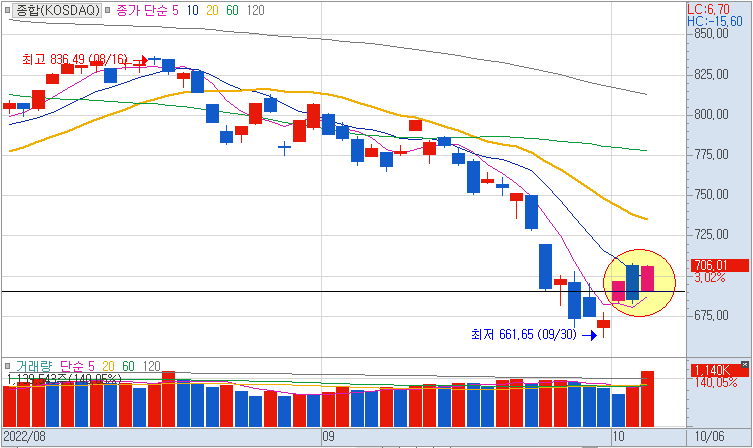This screenshot has height=448, width=753.
Task: Click the 725,00 price axis label
Action: click(x=711, y=234)
